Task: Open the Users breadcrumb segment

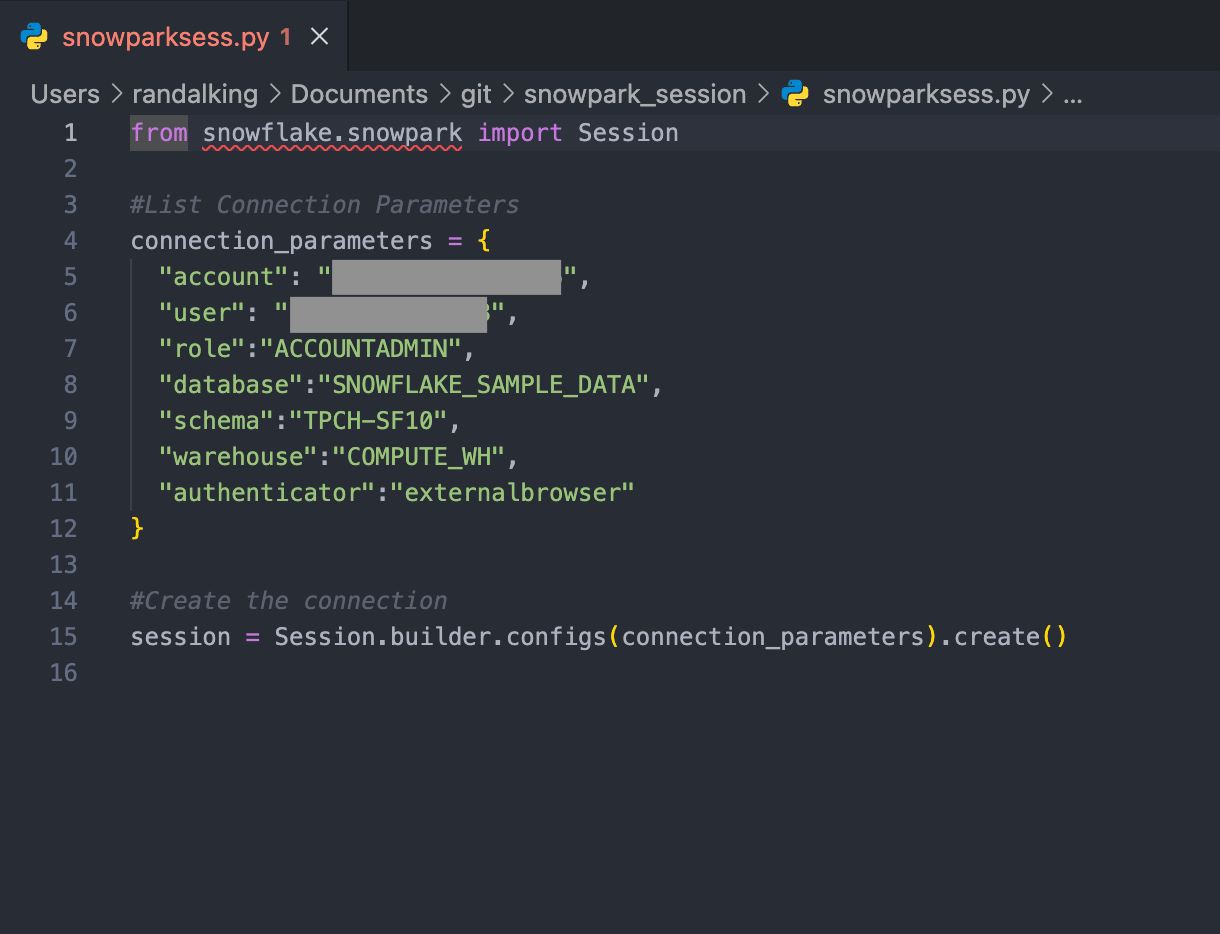Action: click(65, 94)
